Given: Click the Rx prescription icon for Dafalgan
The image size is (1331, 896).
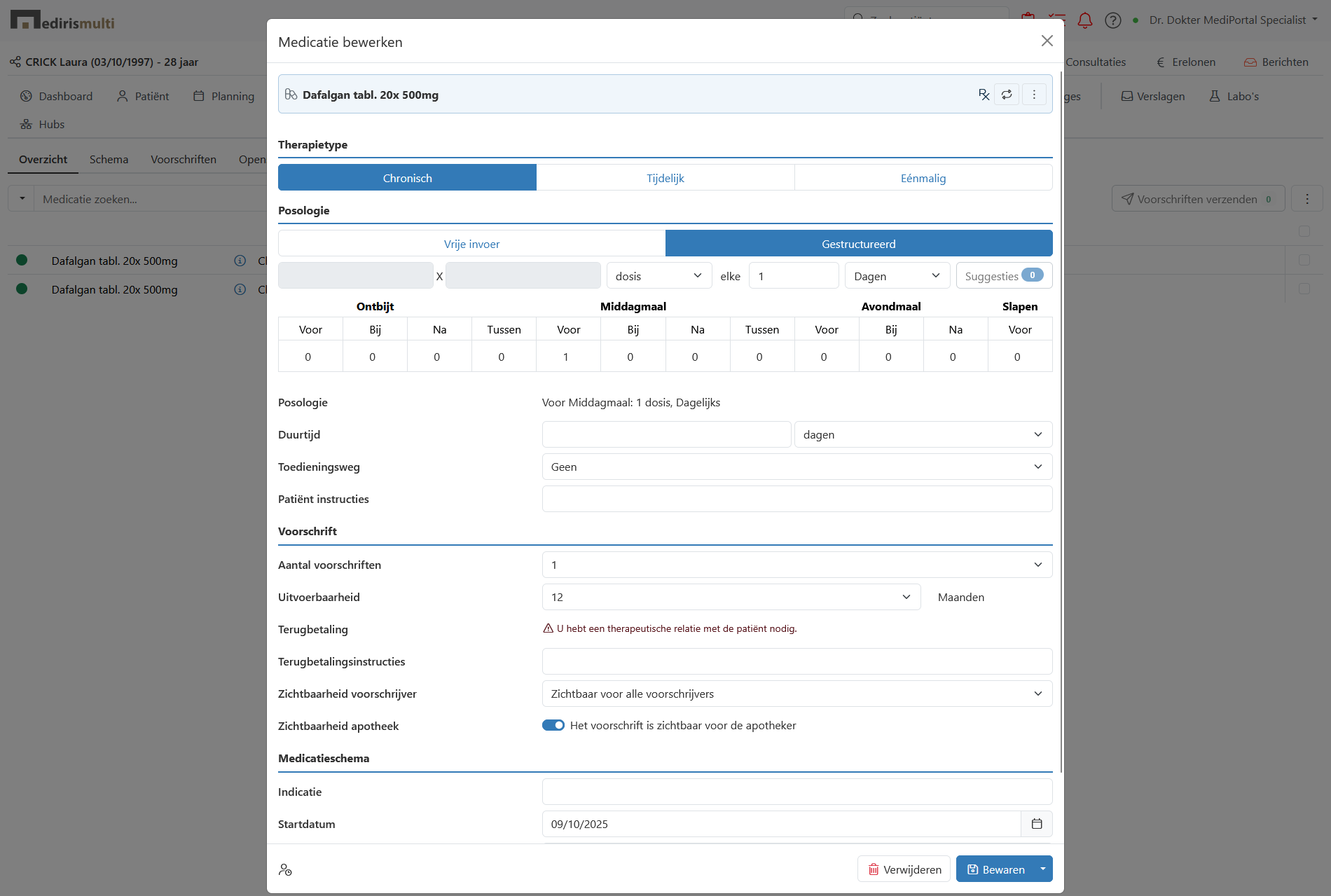Looking at the screenshot, I should (x=984, y=95).
